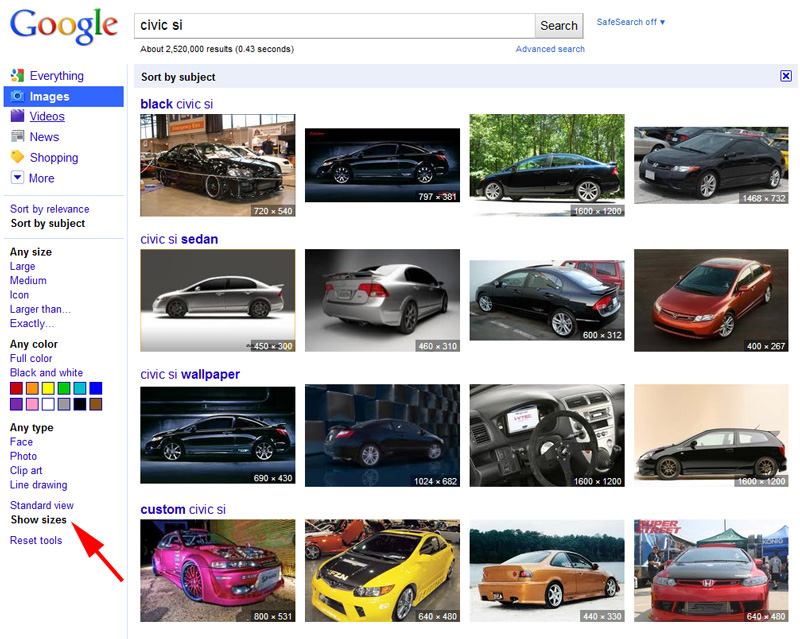This screenshot has height=639, width=800.
Task: Select the Any type filter
Action: coord(32,427)
